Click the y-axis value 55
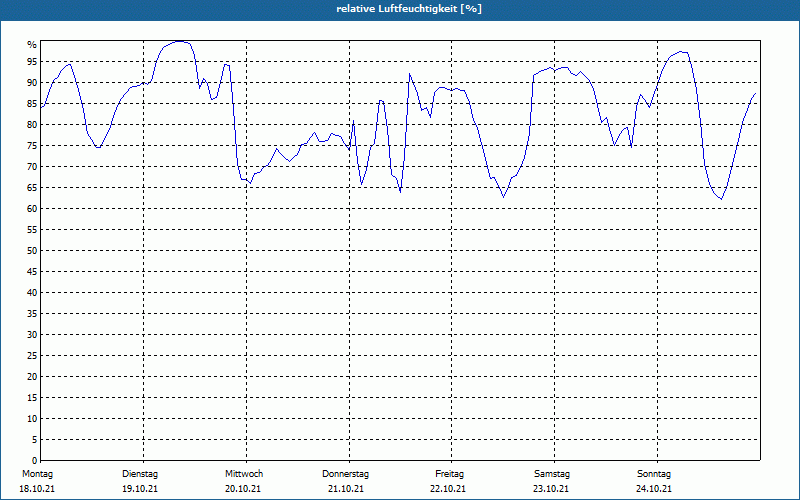 click(x=32, y=230)
